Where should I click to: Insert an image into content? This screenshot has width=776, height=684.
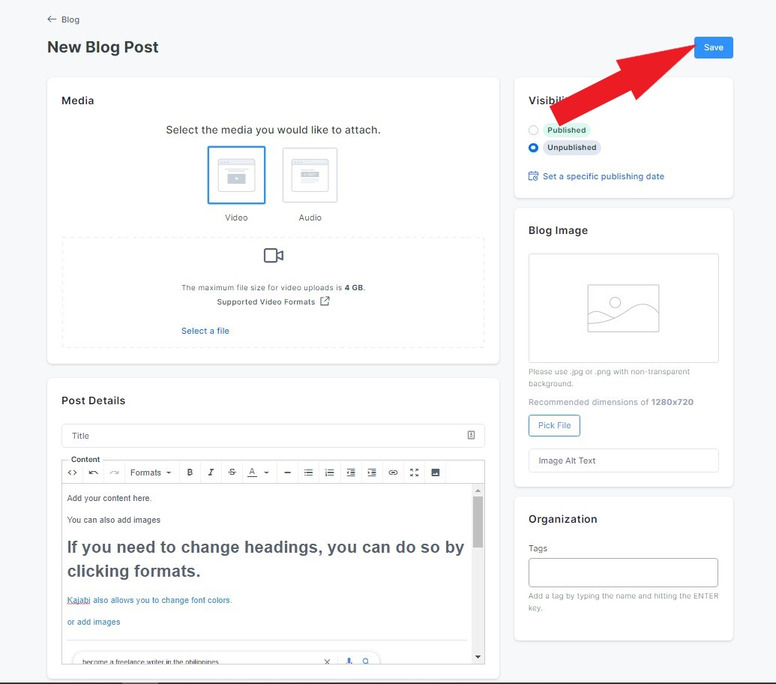[x=436, y=473]
